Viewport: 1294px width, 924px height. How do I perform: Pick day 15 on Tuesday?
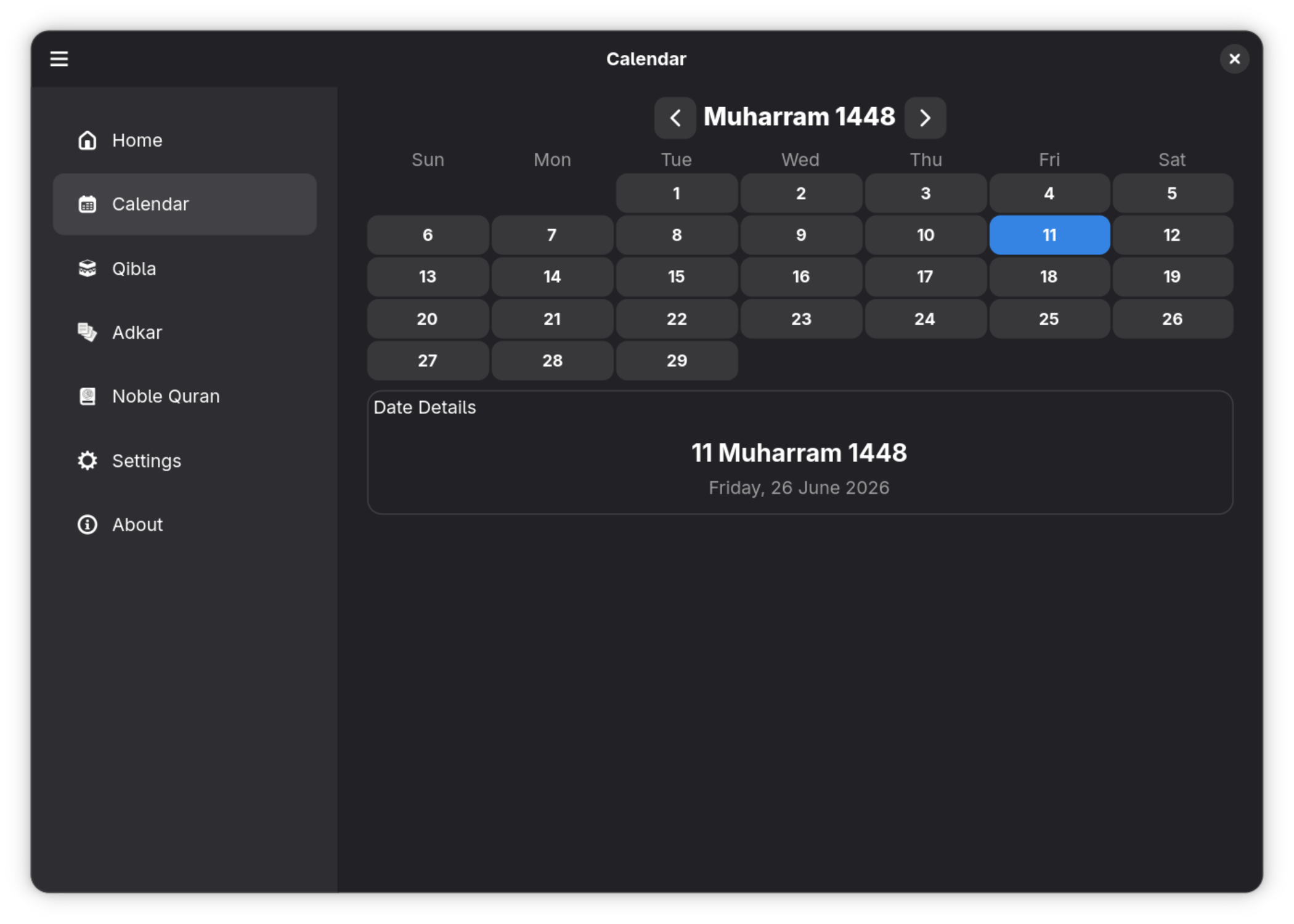pyautogui.click(x=677, y=277)
